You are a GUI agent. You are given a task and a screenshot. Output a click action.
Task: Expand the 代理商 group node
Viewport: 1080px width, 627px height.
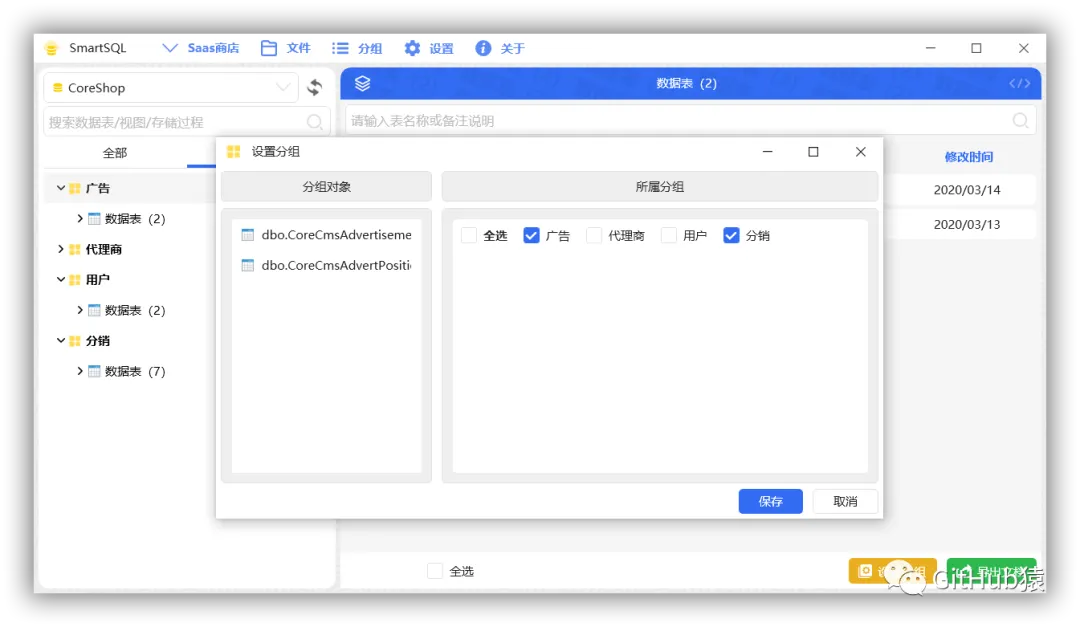pyautogui.click(x=61, y=249)
